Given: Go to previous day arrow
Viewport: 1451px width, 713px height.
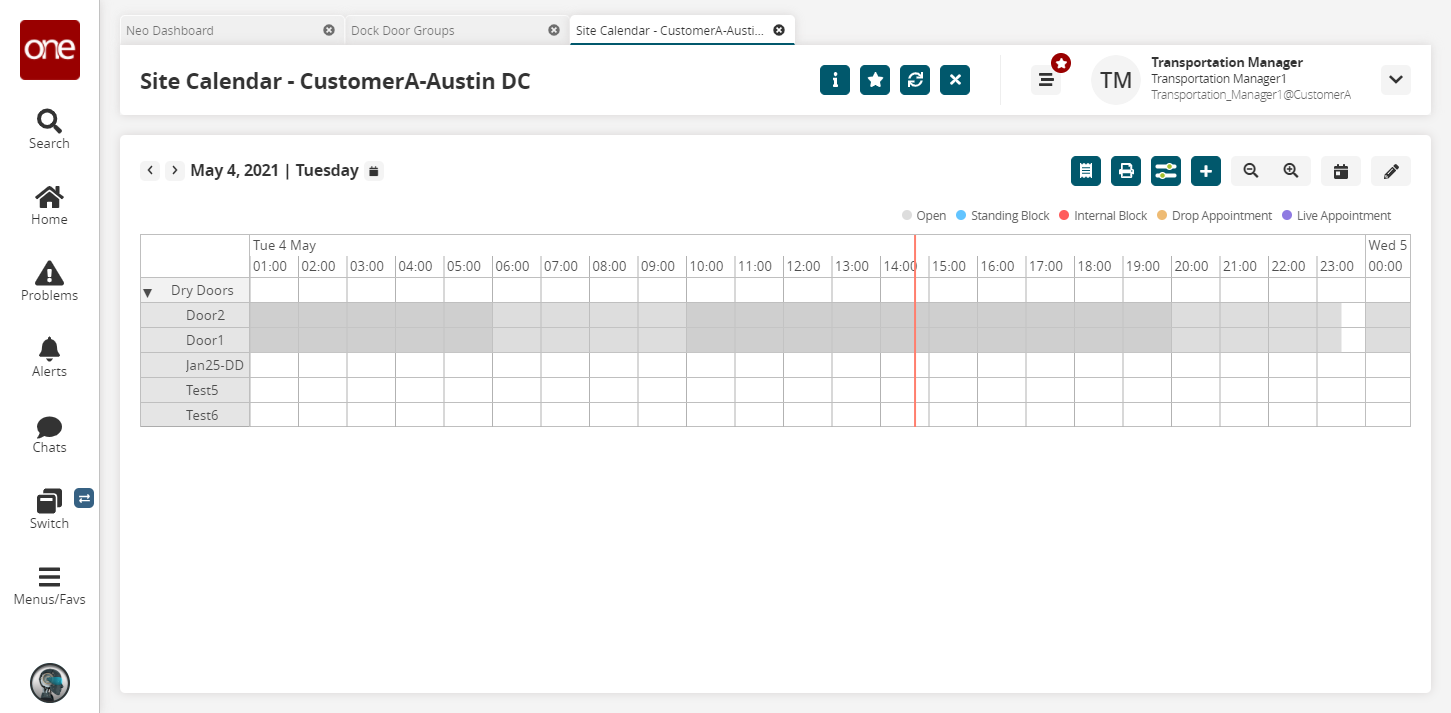Looking at the screenshot, I should click(150, 170).
